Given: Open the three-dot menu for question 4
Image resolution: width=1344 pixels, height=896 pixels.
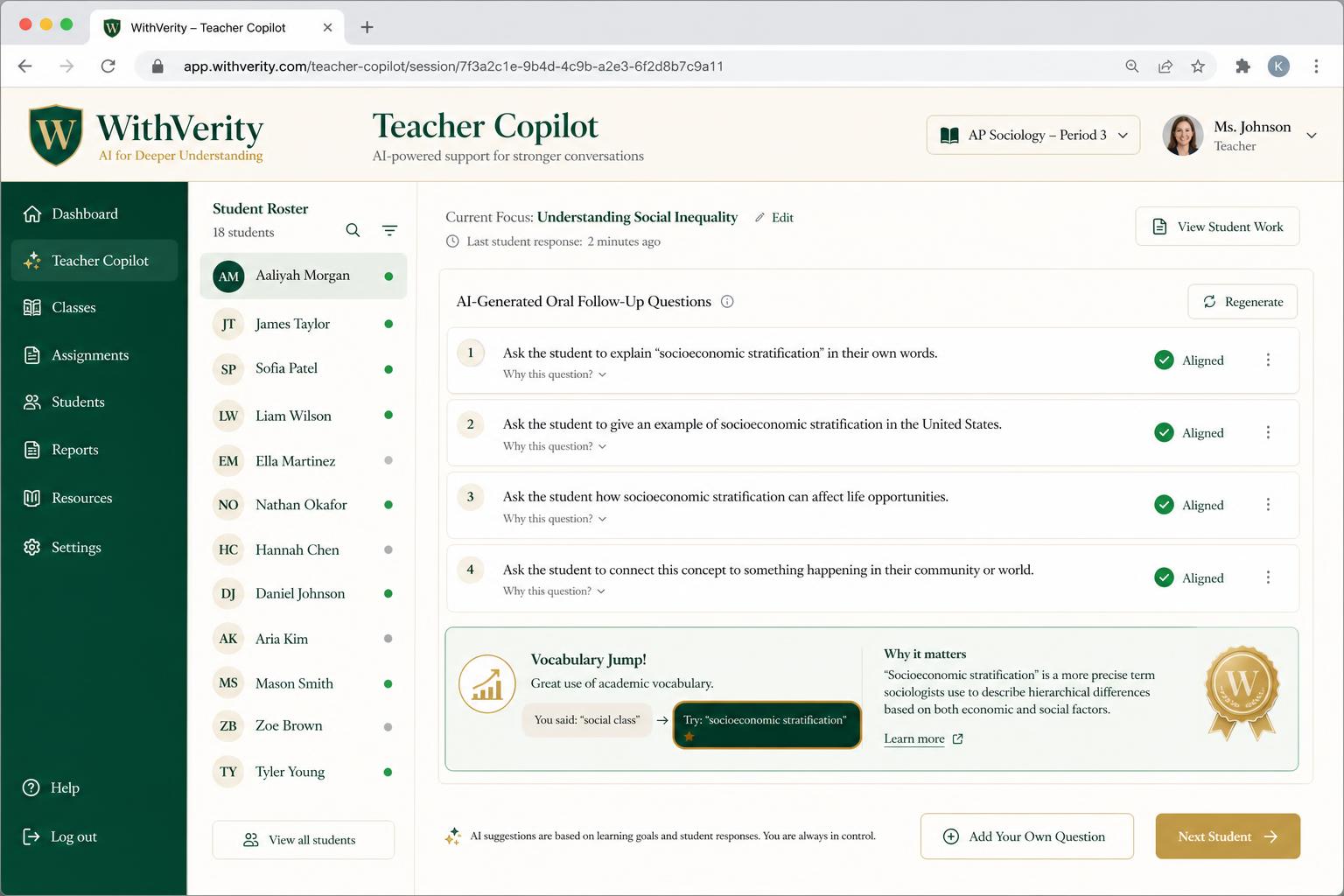Looking at the screenshot, I should pyautogui.click(x=1268, y=577).
